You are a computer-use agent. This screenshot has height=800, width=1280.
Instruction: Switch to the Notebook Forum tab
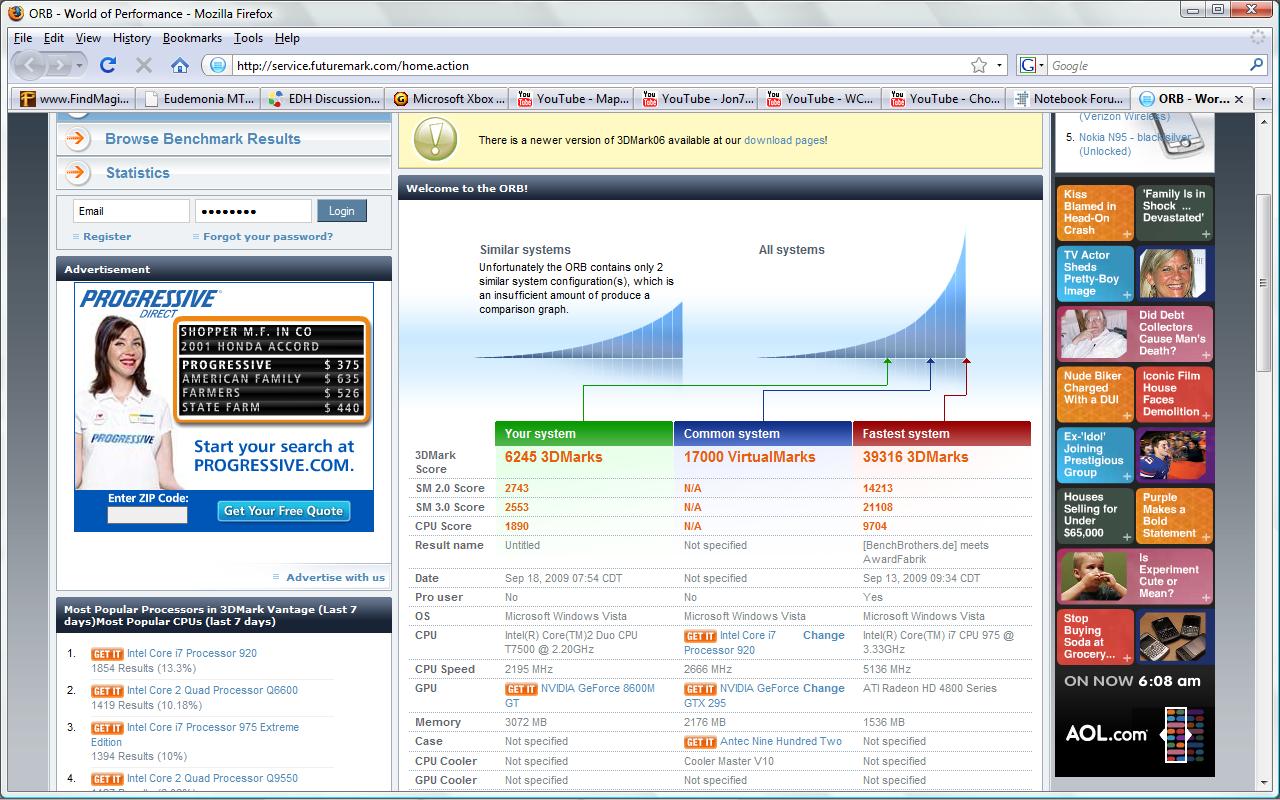tap(1068, 99)
